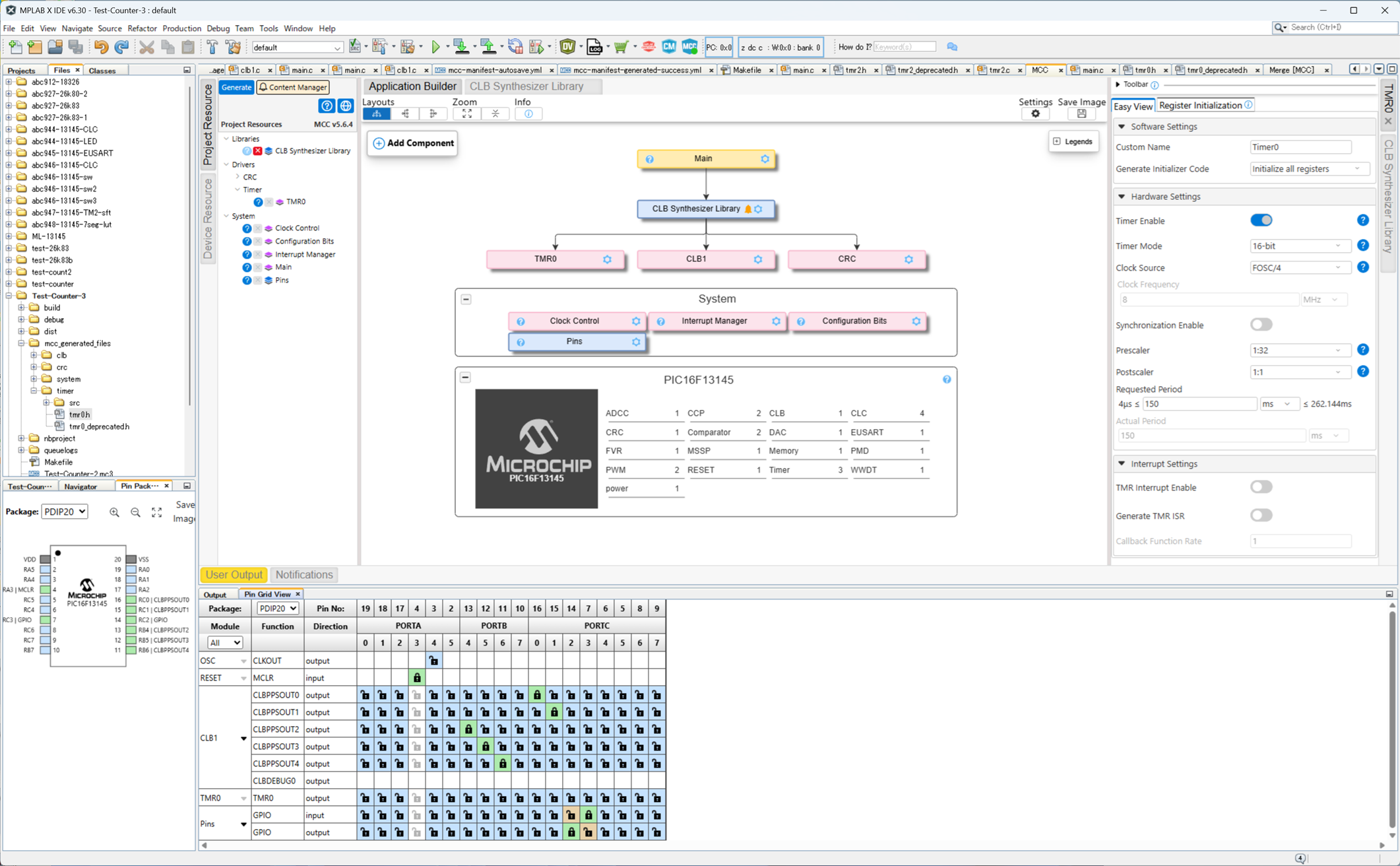
Task: Remove CLB Synthesizer Library with red X
Action: (x=258, y=151)
